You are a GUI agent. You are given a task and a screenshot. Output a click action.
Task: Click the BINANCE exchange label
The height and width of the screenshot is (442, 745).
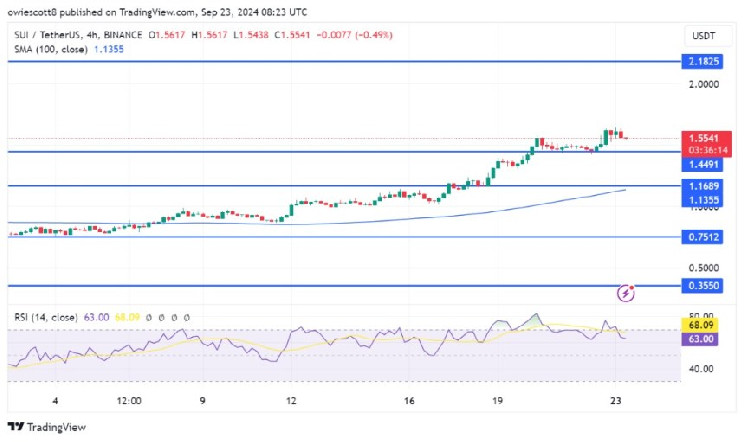pos(123,35)
